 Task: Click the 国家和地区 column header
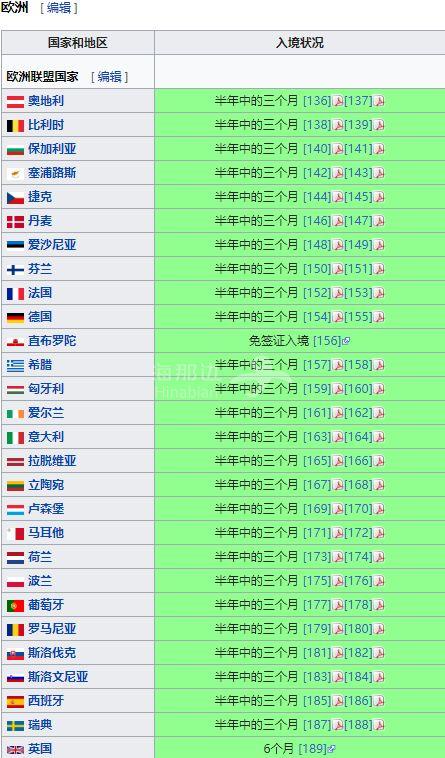tap(77, 43)
